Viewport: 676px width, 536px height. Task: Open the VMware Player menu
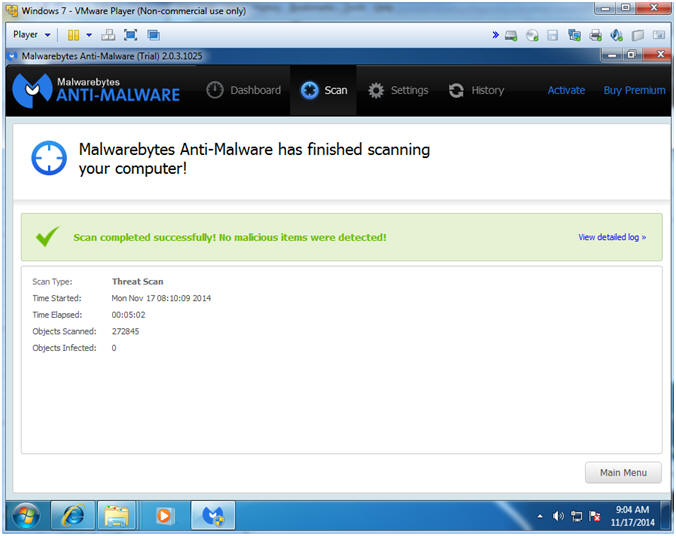pos(31,34)
